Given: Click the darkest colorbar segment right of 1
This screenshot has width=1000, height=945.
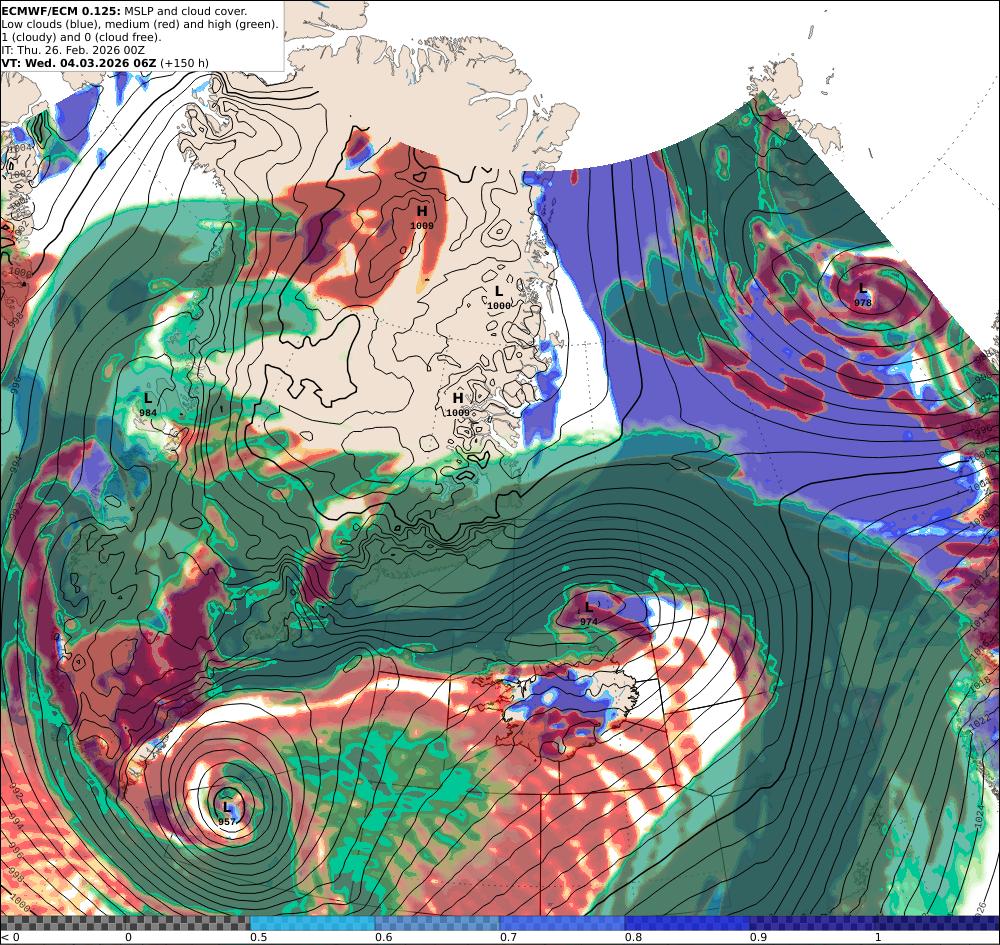Looking at the screenshot, I should point(937,923).
